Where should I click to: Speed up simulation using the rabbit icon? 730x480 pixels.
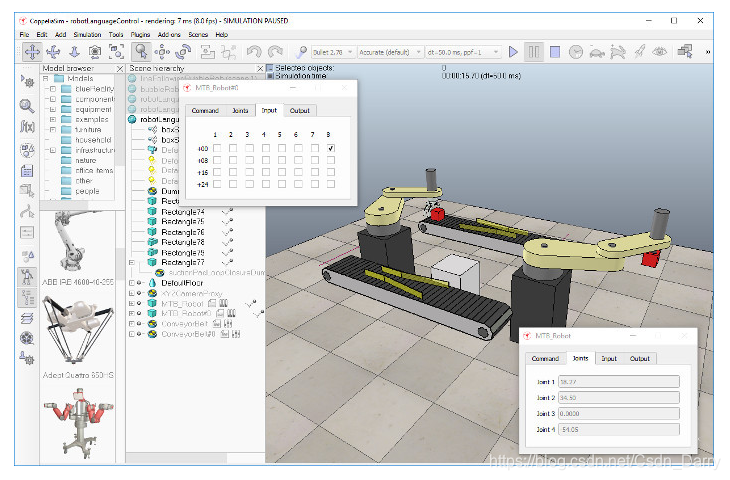pyautogui.click(x=618, y=52)
